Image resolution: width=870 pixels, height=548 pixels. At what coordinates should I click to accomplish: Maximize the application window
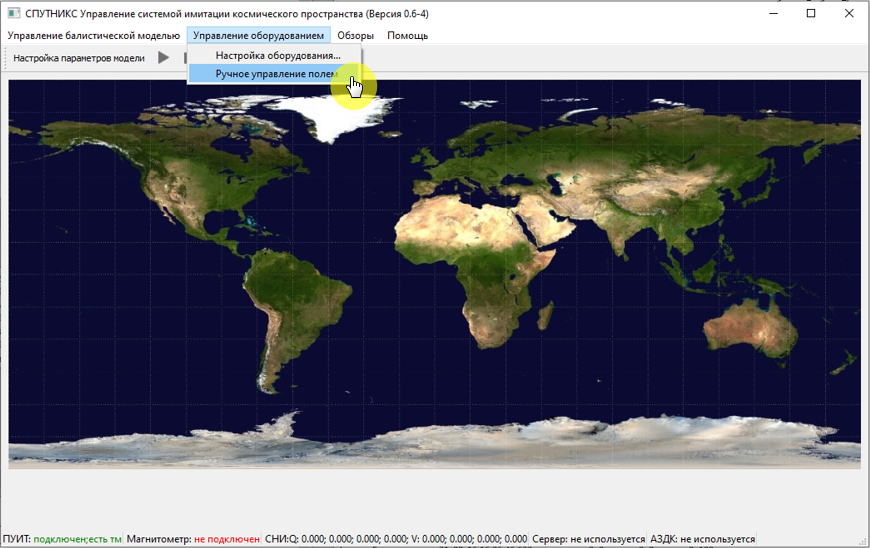coord(810,13)
